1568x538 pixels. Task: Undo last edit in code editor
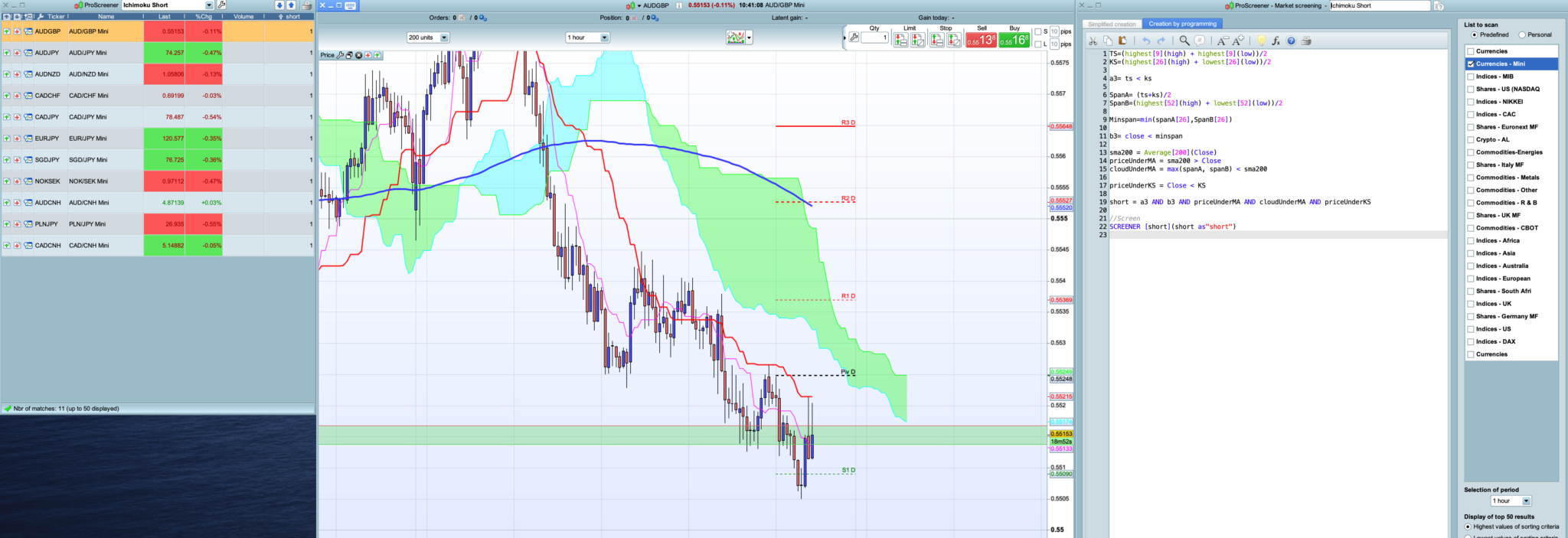tap(1146, 41)
